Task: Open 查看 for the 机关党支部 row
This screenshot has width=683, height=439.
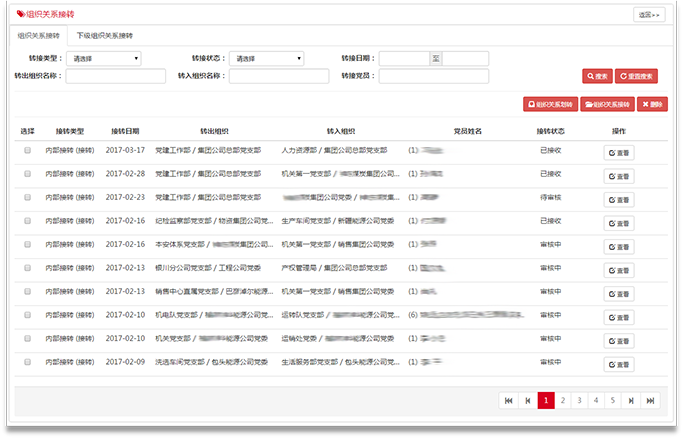Action: 619,341
